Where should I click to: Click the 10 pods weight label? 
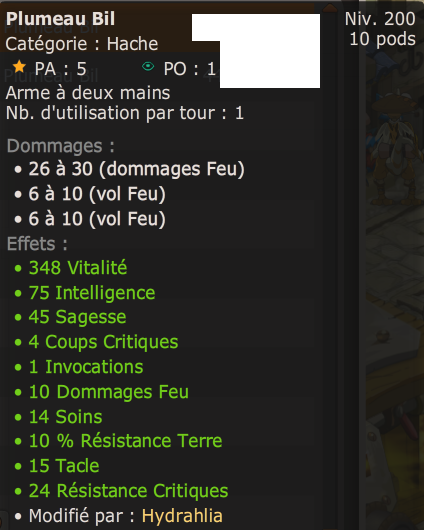[382, 39]
